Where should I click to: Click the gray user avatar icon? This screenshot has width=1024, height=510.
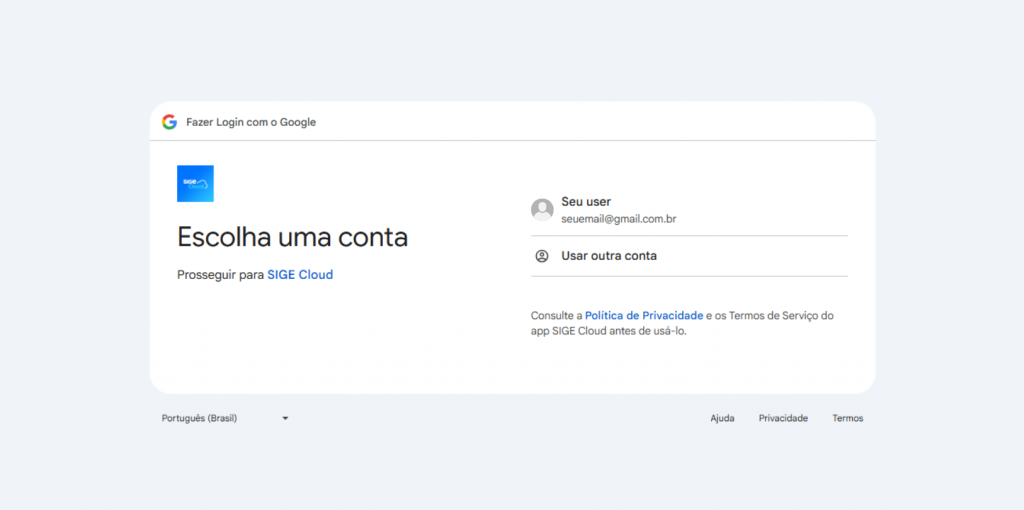point(542,209)
